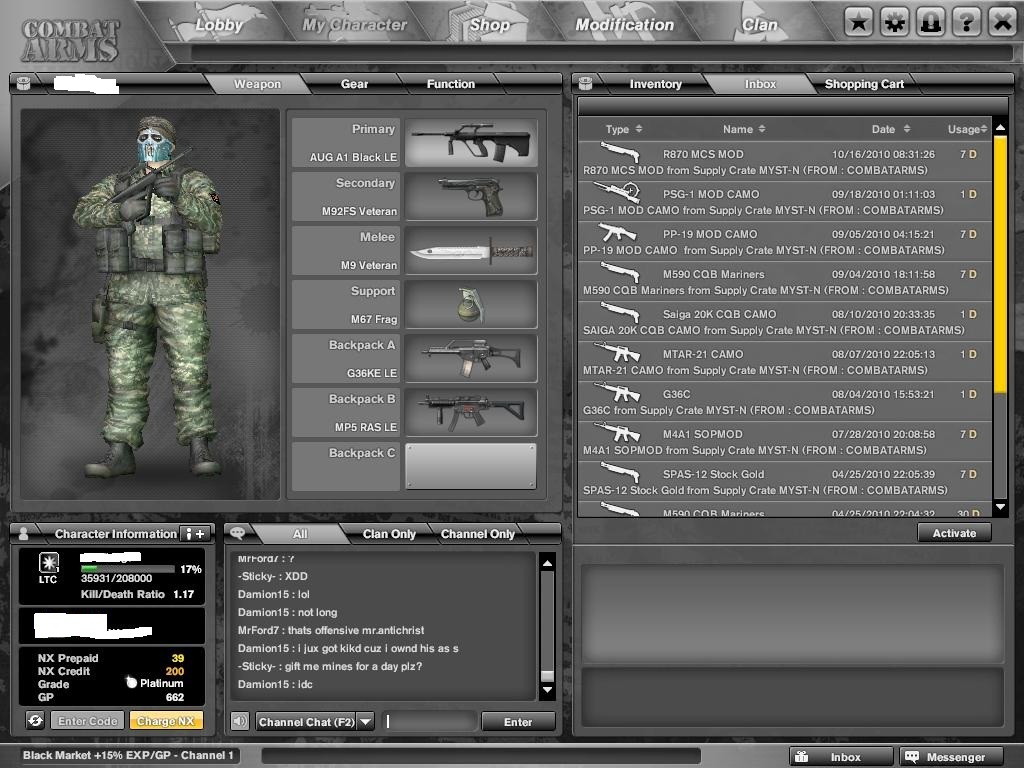Open the My Character tab

pyautogui.click(x=354, y=25)
